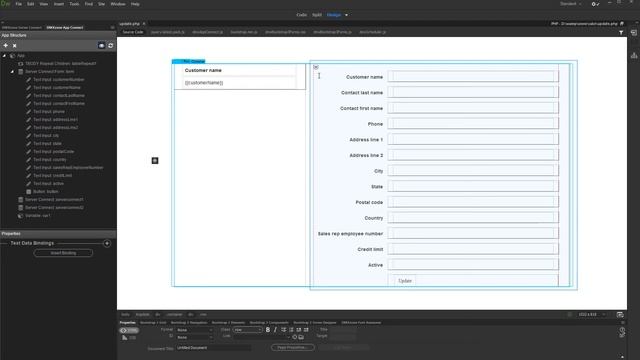
Task: Click the Phone input field
Action: (473, 124)
